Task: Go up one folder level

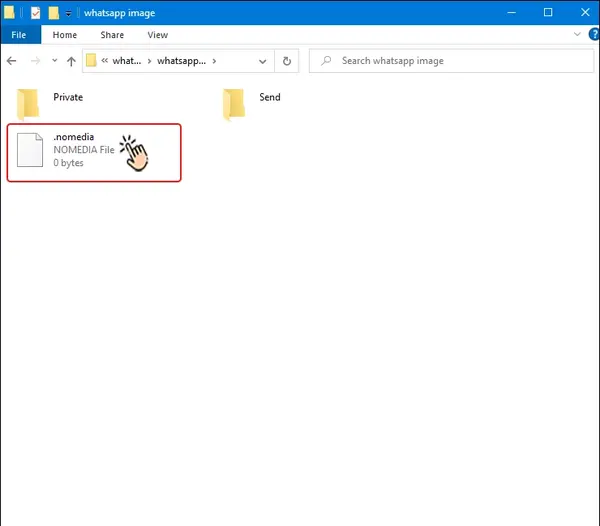Action: [71, 61]
